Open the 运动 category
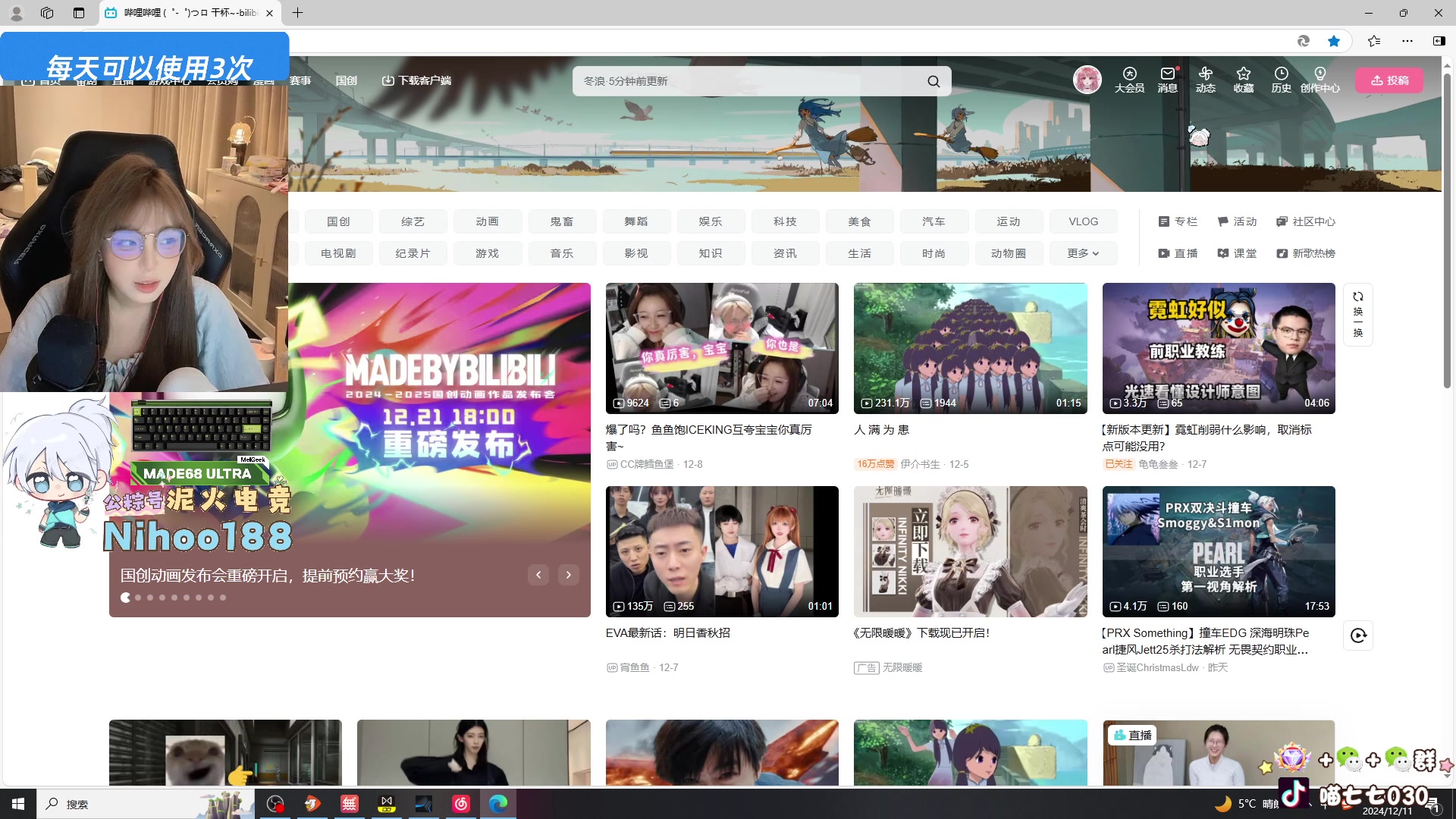The image size is (1456, 819). [x=1009, y=221]
